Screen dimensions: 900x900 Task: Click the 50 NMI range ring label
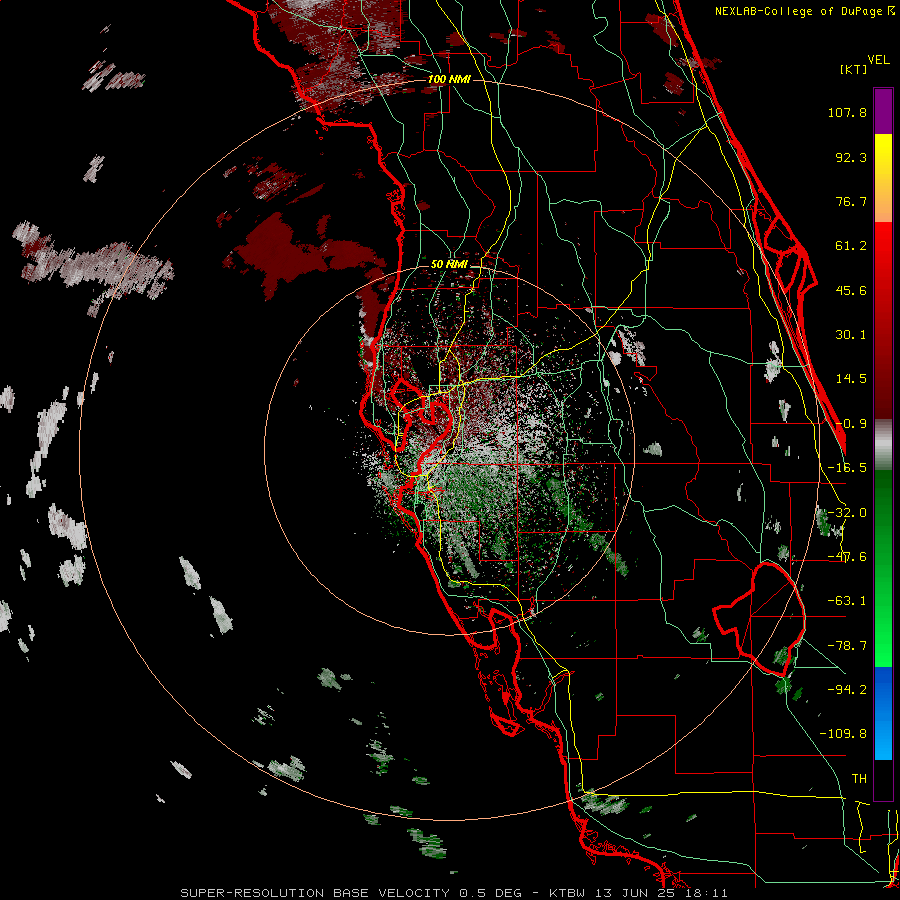[x=449, y=264]
